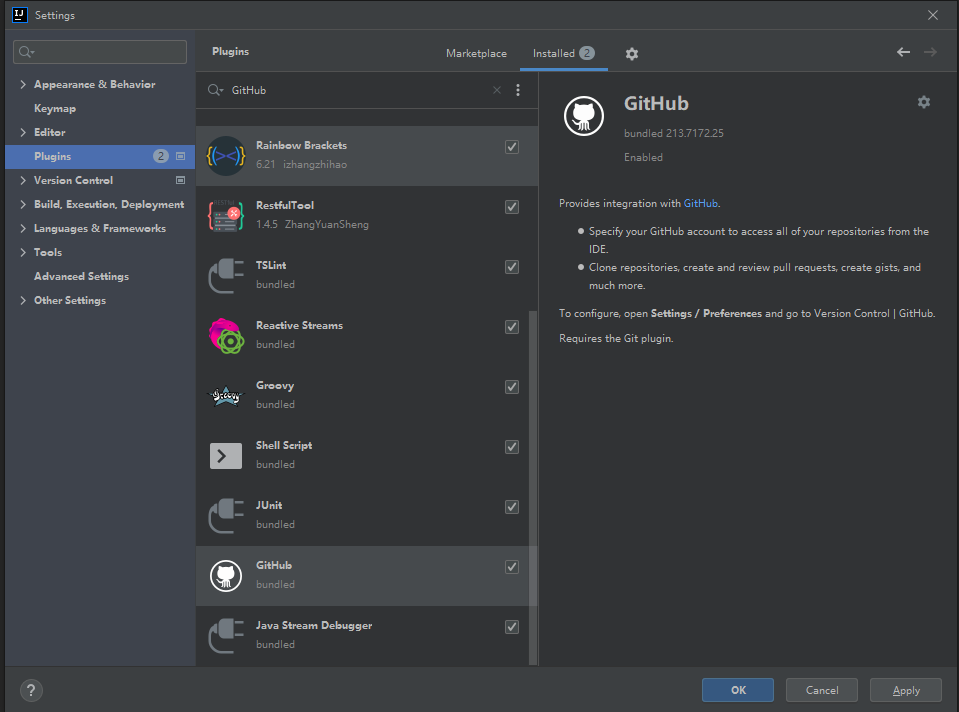Disable the Groovy plugin checkbox
Viewport: 959px width, 712px height.
coord(512,387)
